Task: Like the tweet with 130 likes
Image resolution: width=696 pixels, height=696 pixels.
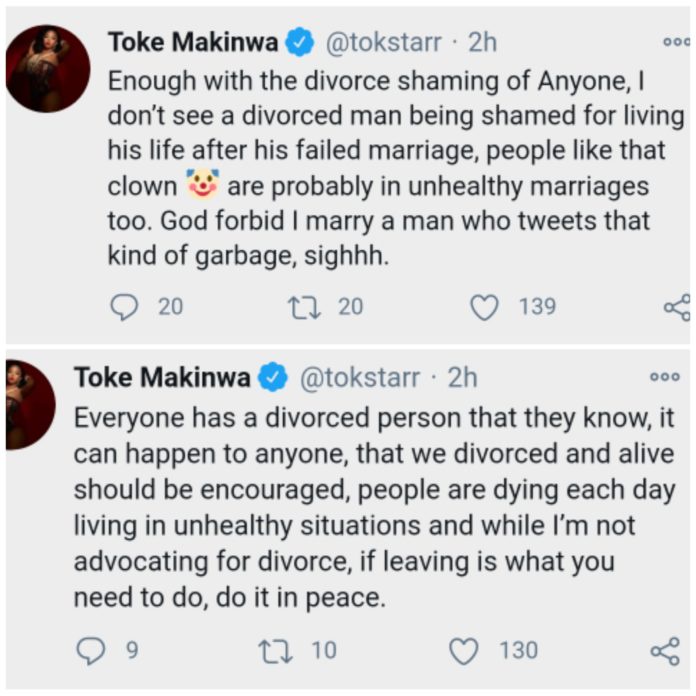Action: coord(463,651)
